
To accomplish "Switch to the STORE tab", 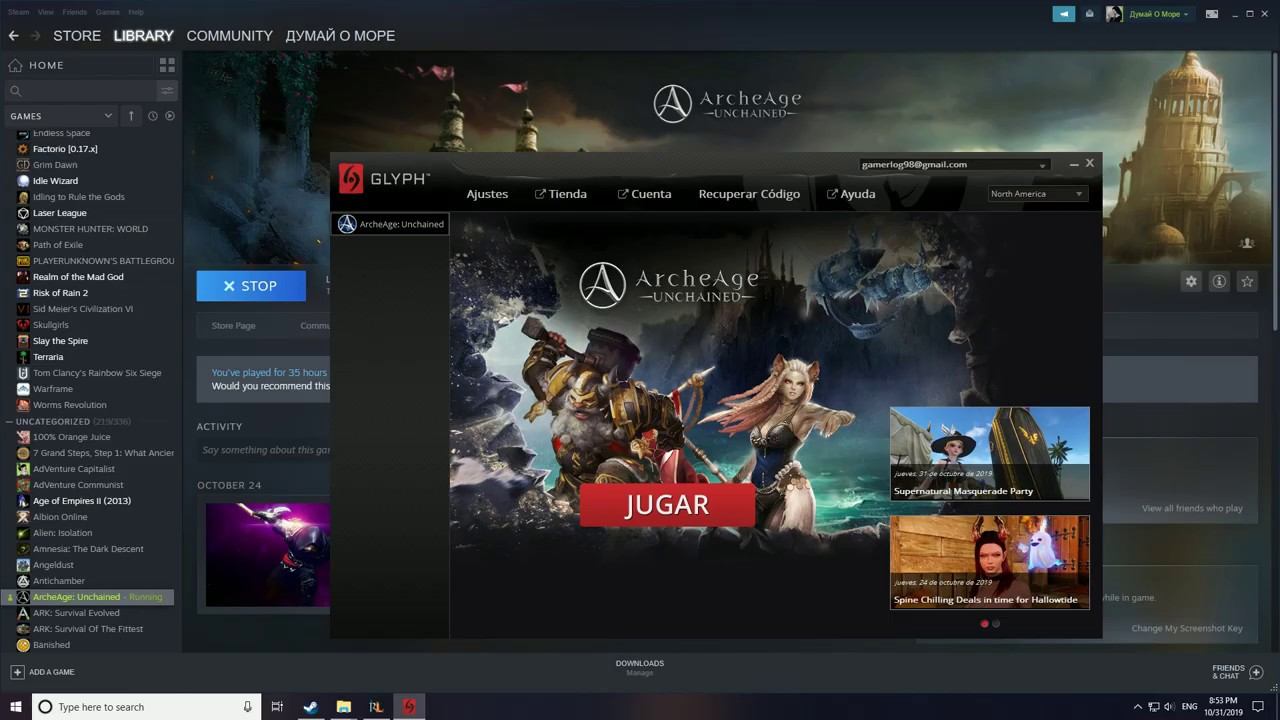I will 77,36.
